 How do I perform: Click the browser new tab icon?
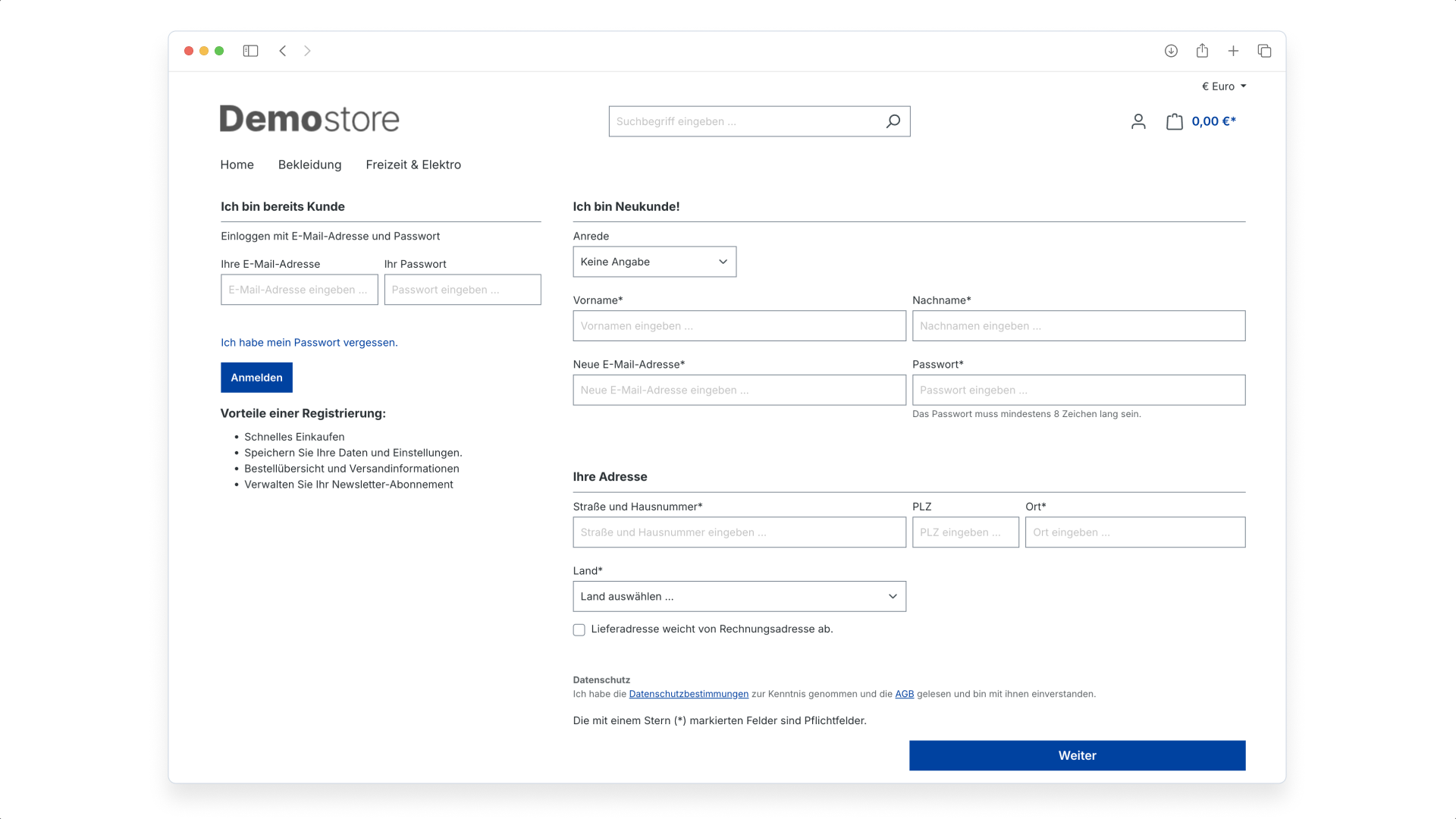click(1233, 51)
